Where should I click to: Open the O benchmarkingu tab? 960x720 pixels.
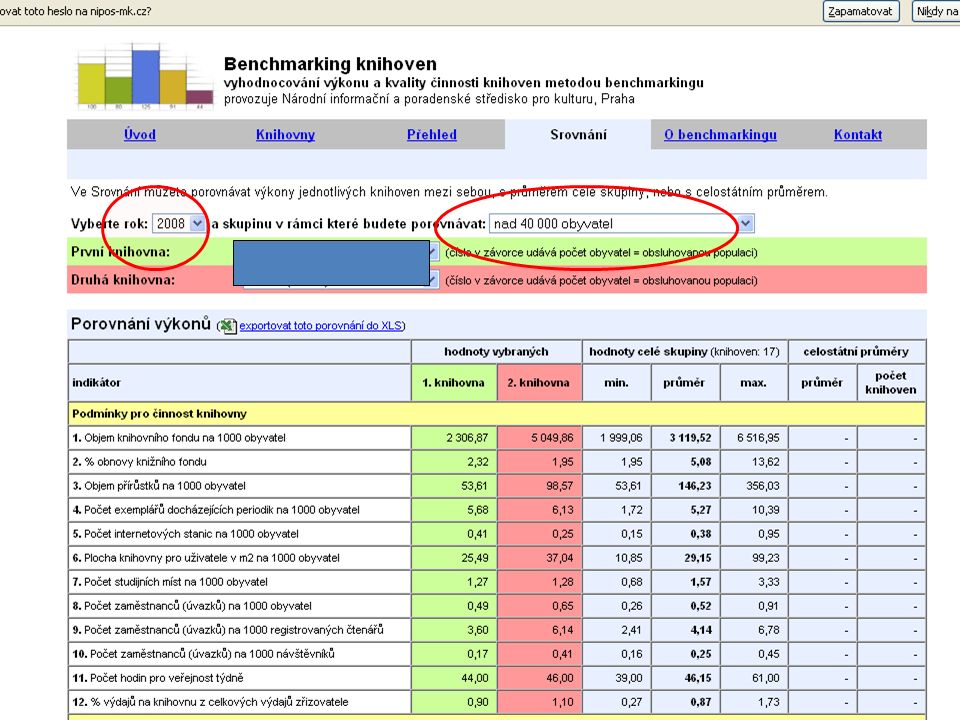coord(720,135)
